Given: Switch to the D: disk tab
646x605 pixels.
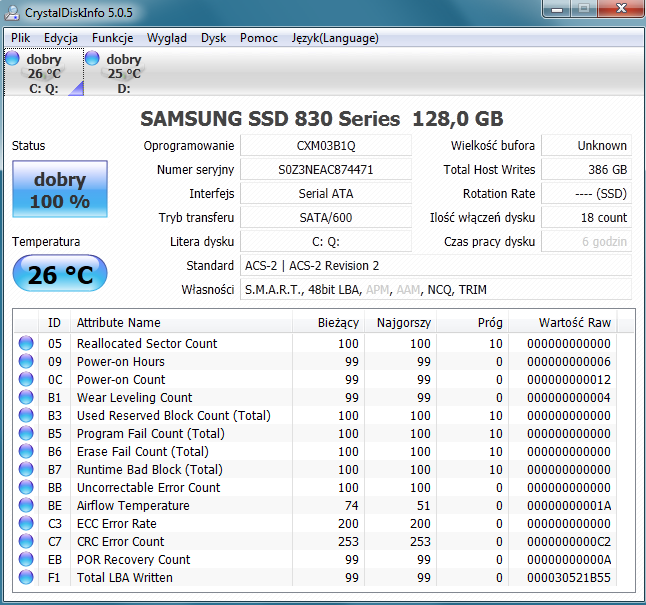Looking at the screenshot, I should (124, 73).
